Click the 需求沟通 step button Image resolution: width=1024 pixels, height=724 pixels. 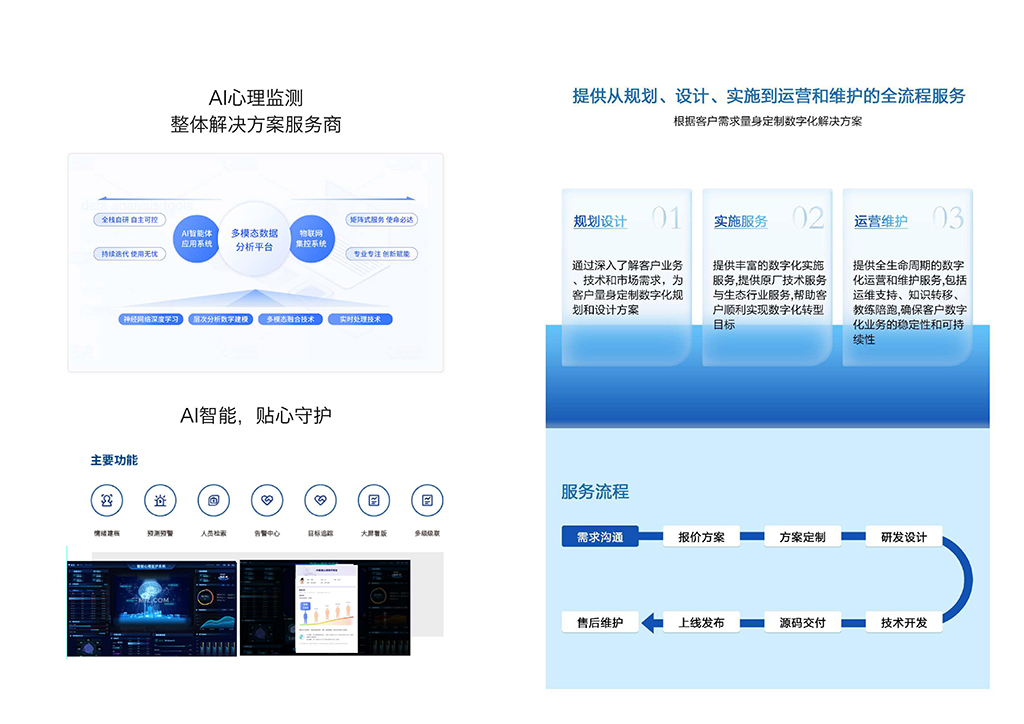(x=600, y=537)
